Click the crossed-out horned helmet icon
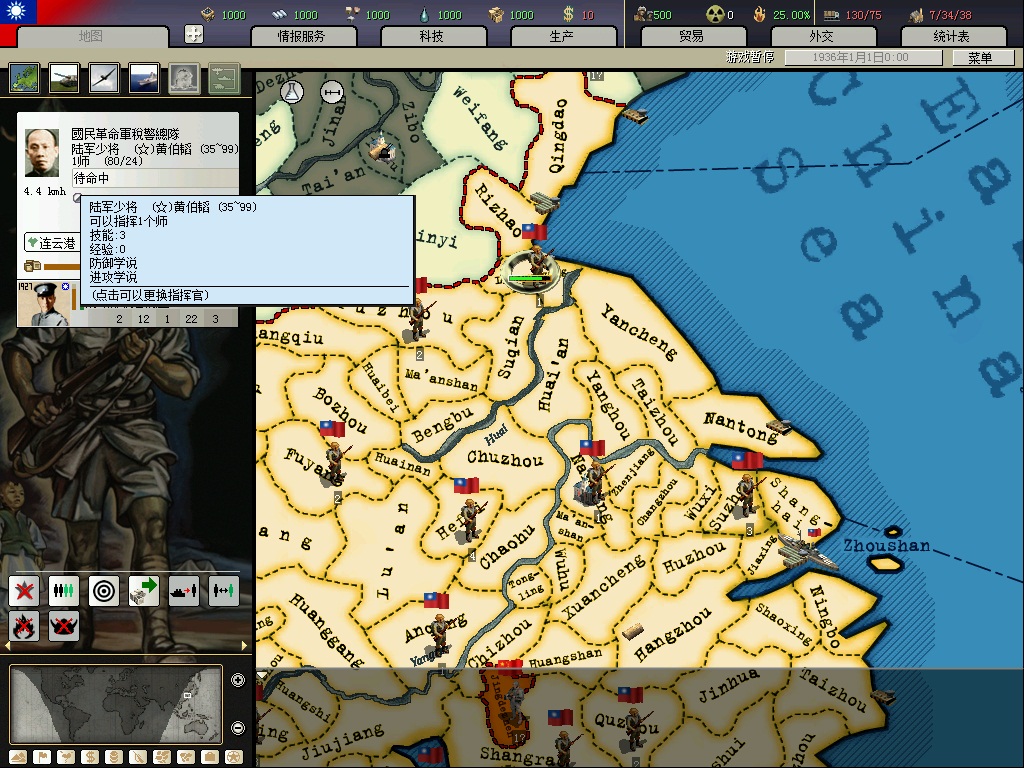The image size is (1024, 768). [64, 626]
